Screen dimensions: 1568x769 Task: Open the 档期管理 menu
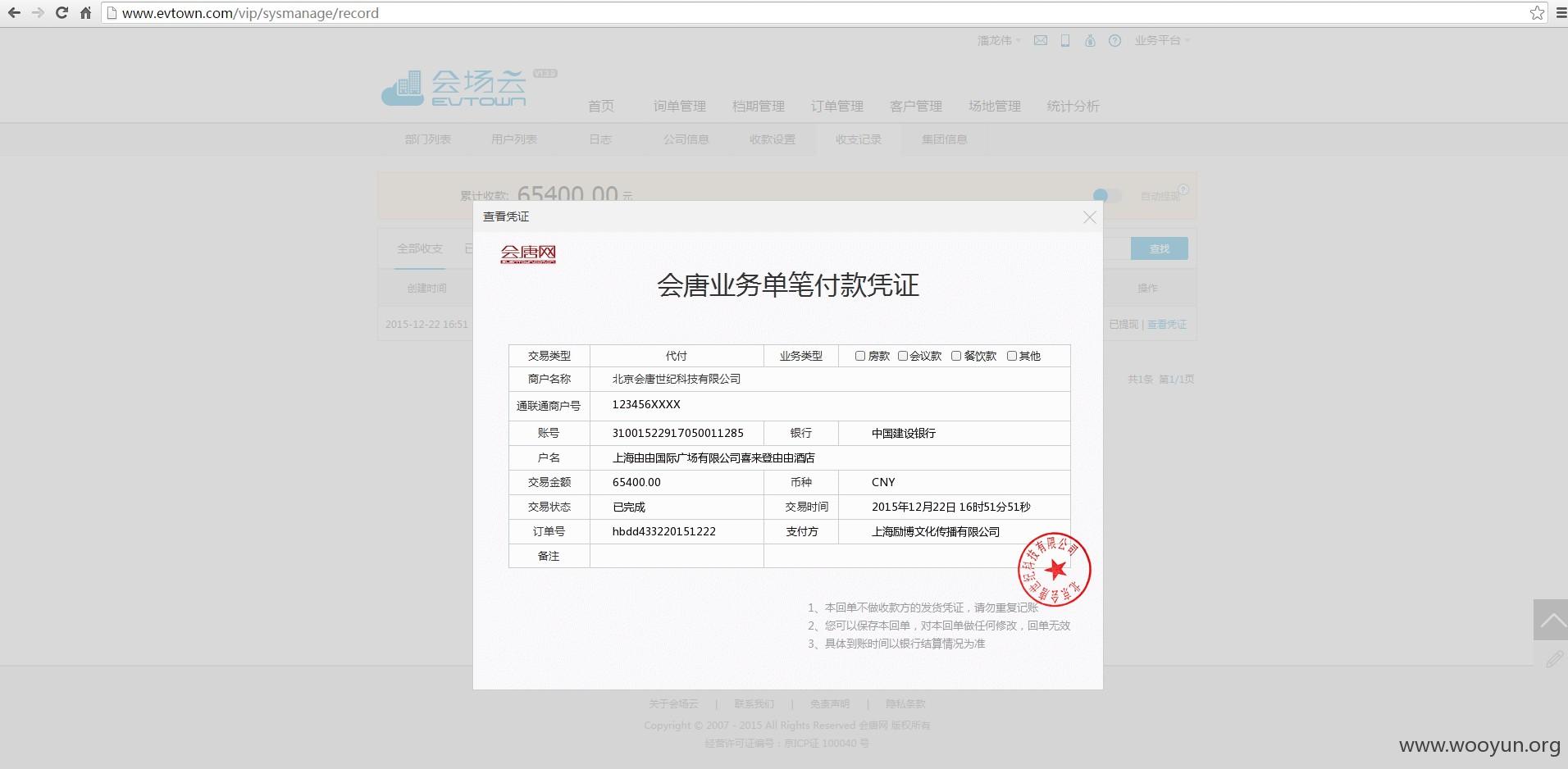coord(759,106)
